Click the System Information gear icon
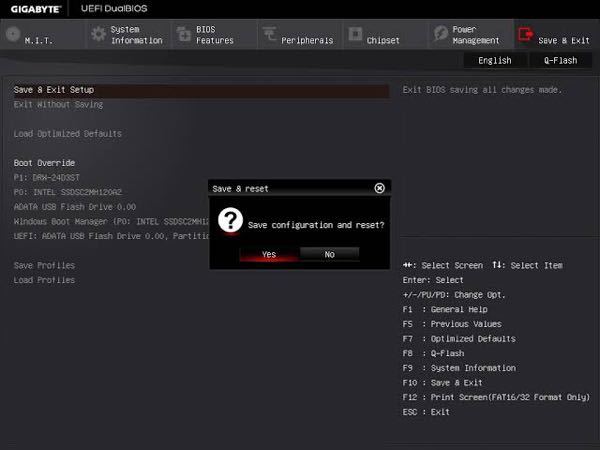The image size is (600, 450). click(x=98, y=34)
